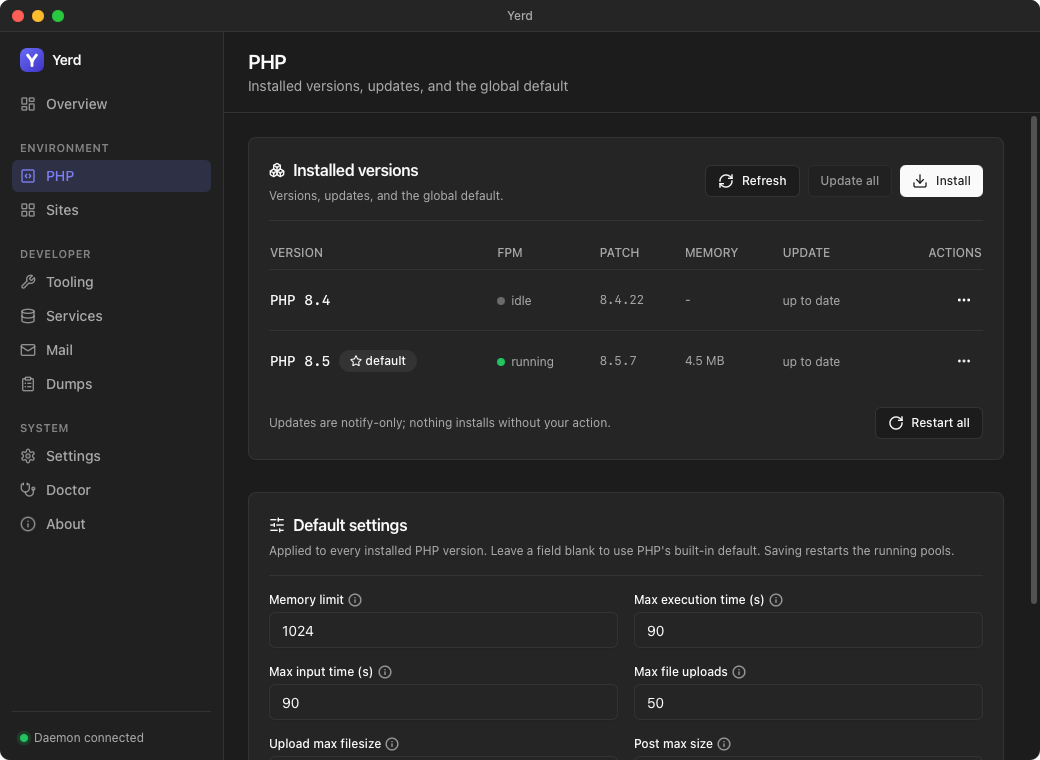The width and height of the screenshot is (1040, 760).
Task: Click info icon next to Upload max filesize
Action: pos(392,744)
